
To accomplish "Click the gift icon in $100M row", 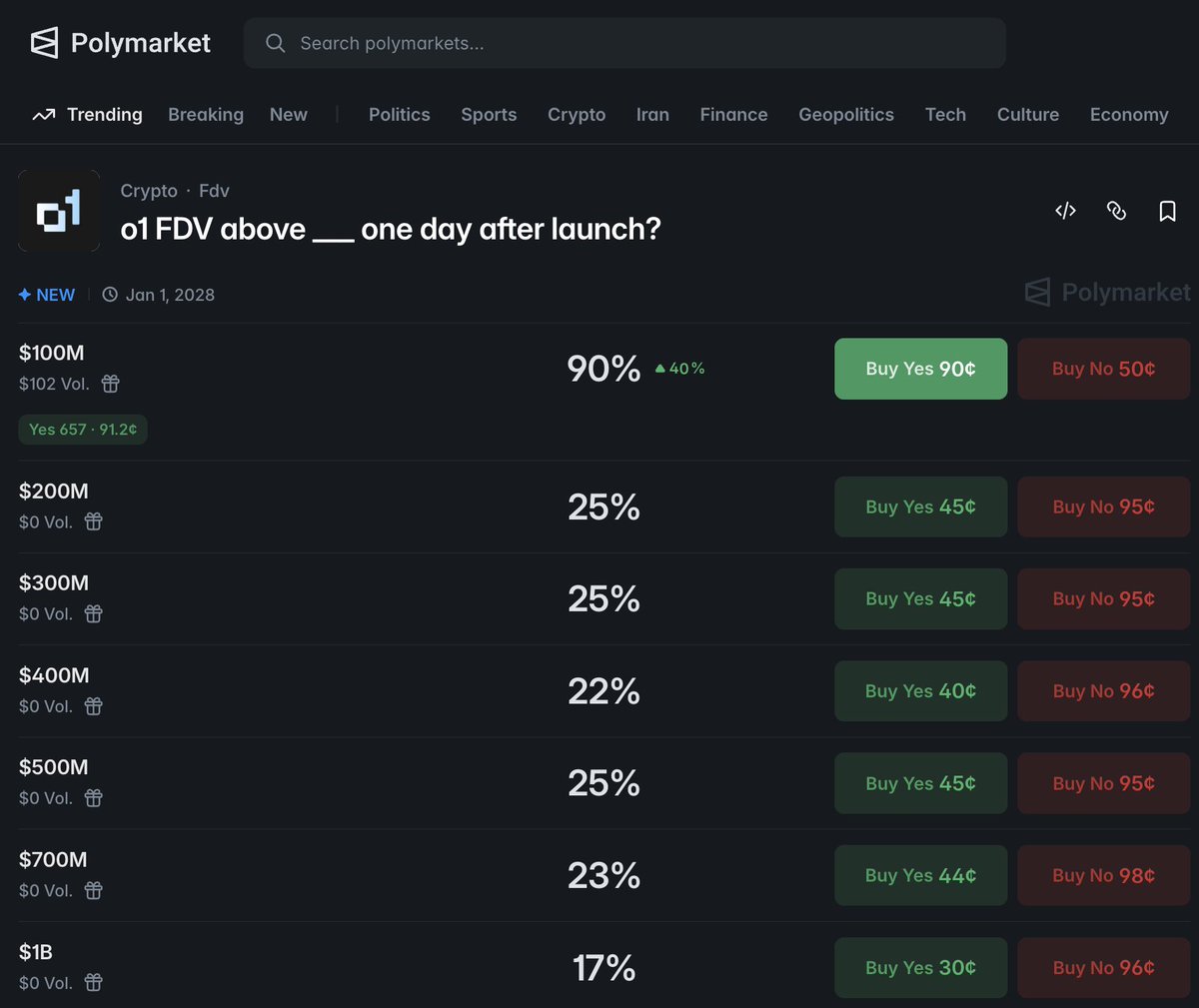I will tap(111, 384).
